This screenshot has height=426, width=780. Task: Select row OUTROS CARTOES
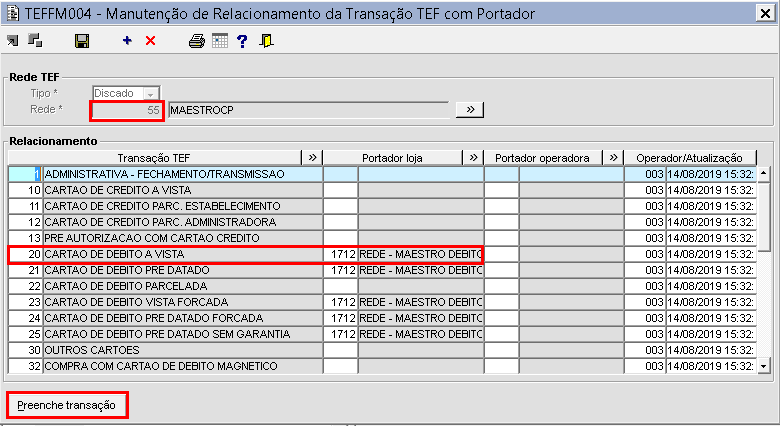click(382, 350)
